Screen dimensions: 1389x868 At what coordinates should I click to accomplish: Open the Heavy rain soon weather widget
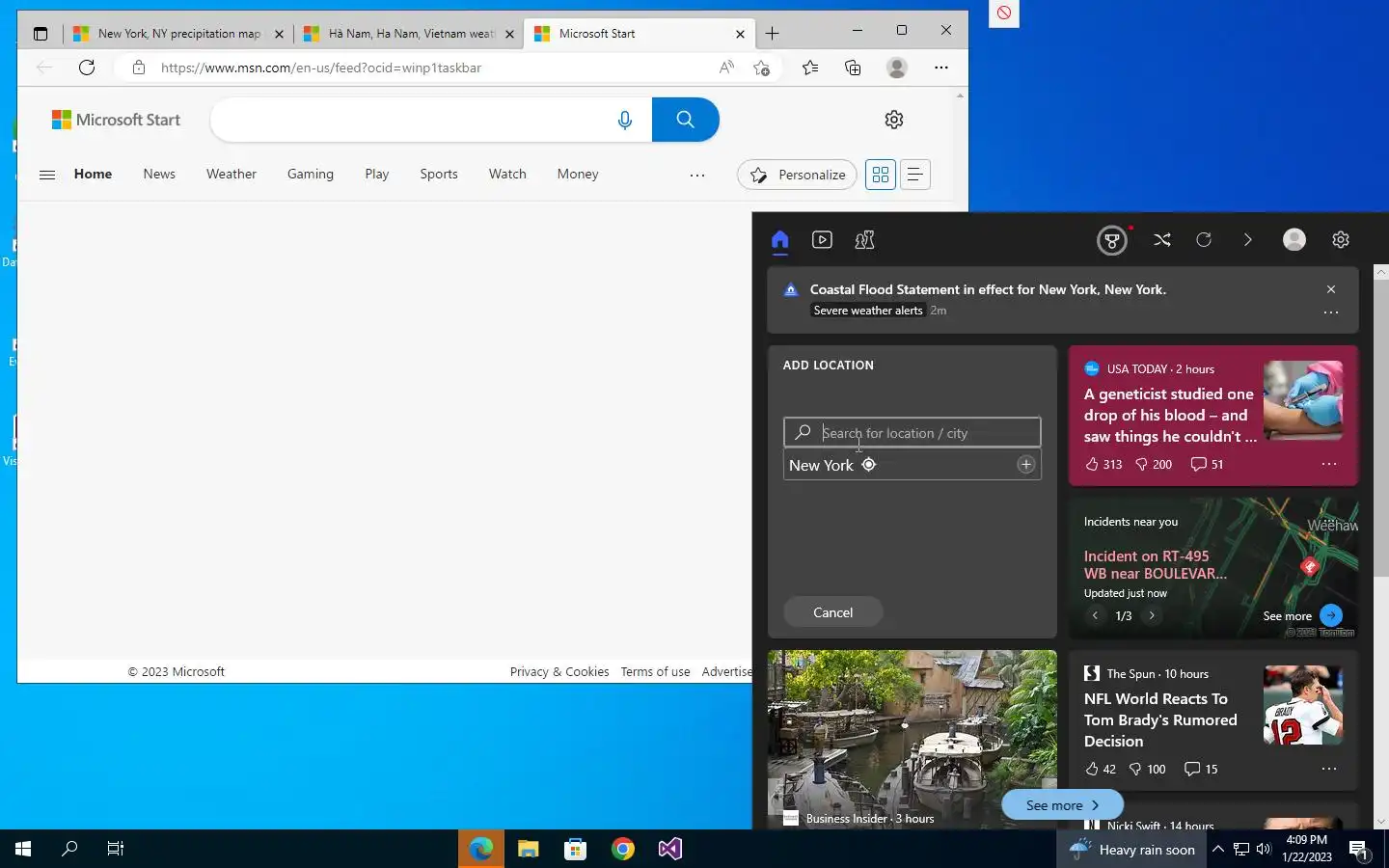pos(1132,849)
